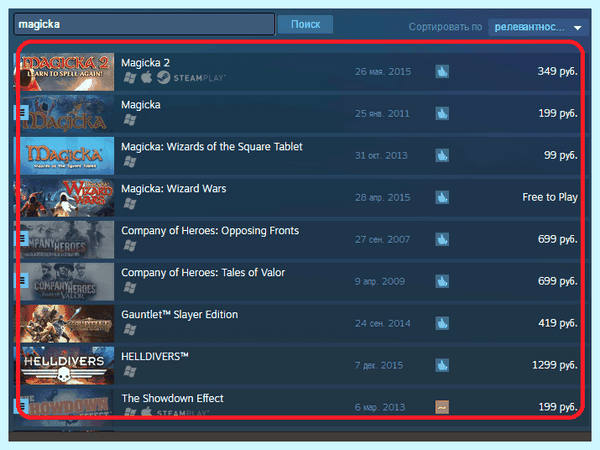Open the sort by relevance dropdown
Screen dimensions: 600x450
(538, 27)
